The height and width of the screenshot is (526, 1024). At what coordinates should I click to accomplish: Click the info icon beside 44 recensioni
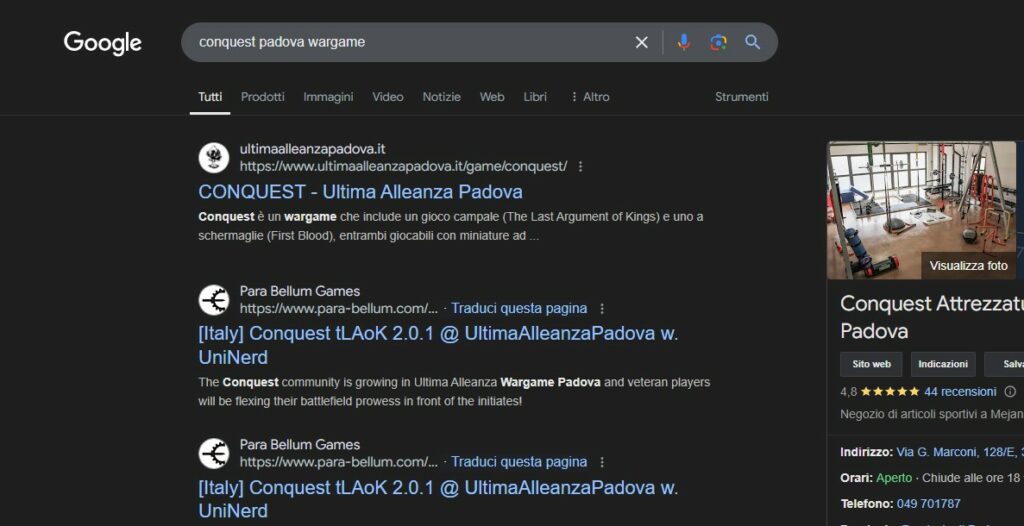1010,391
